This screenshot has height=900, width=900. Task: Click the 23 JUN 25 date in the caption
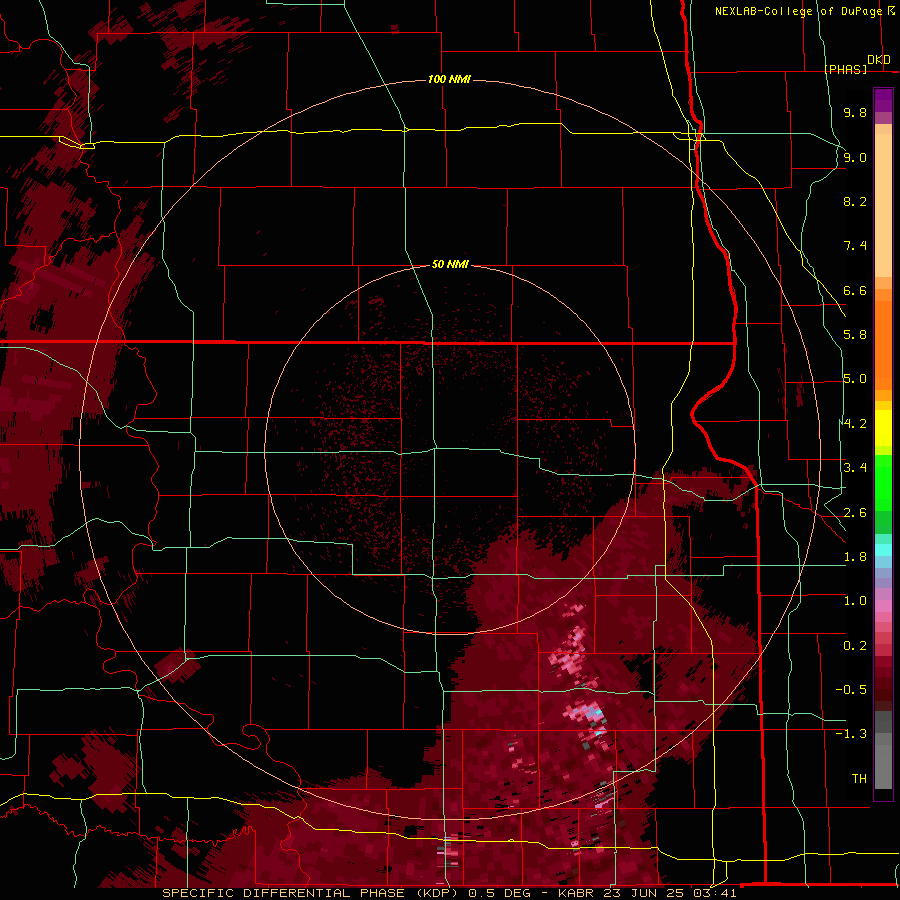click(x=646, y=893)
